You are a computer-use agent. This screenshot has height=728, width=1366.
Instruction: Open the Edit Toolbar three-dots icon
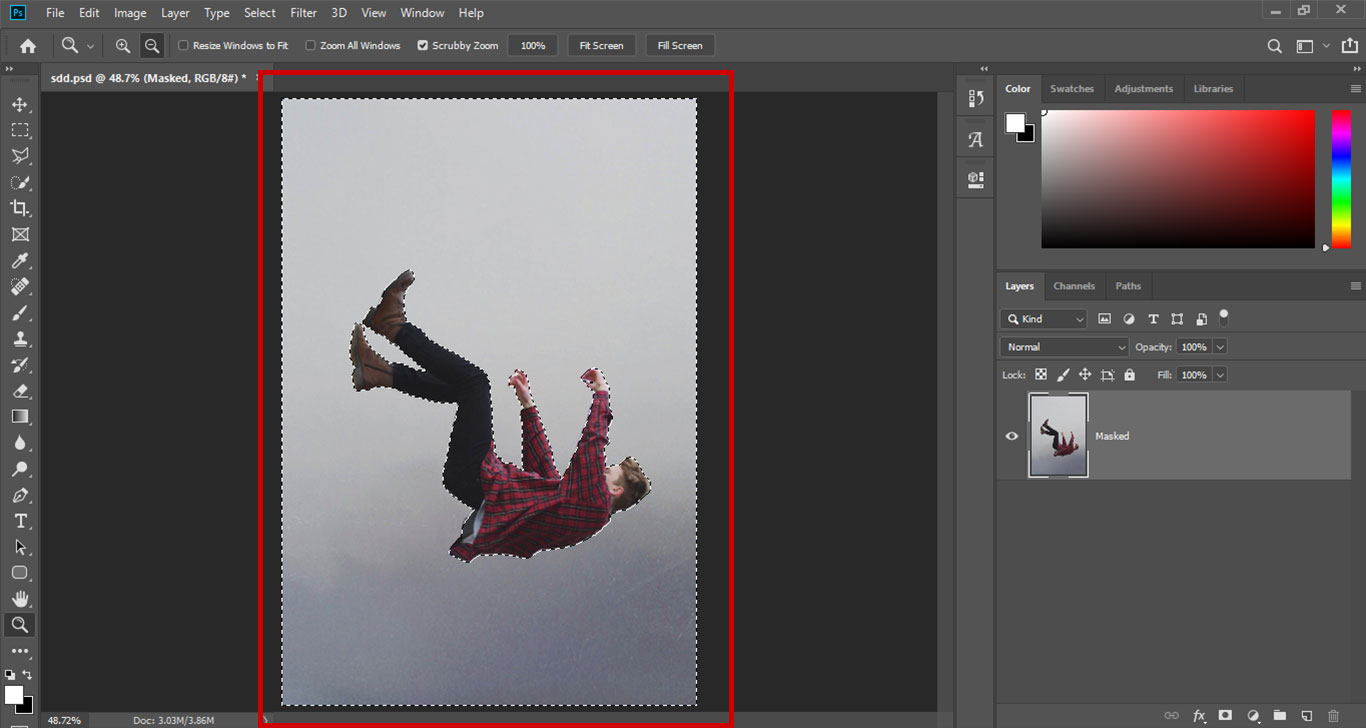point(20,651)
